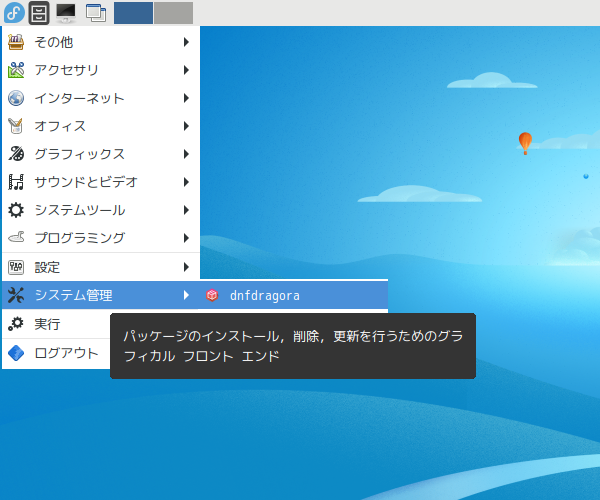600x500 pixels.
Task: Click the アクセサリ scissors icon
Action: click(x=16, y=70)
